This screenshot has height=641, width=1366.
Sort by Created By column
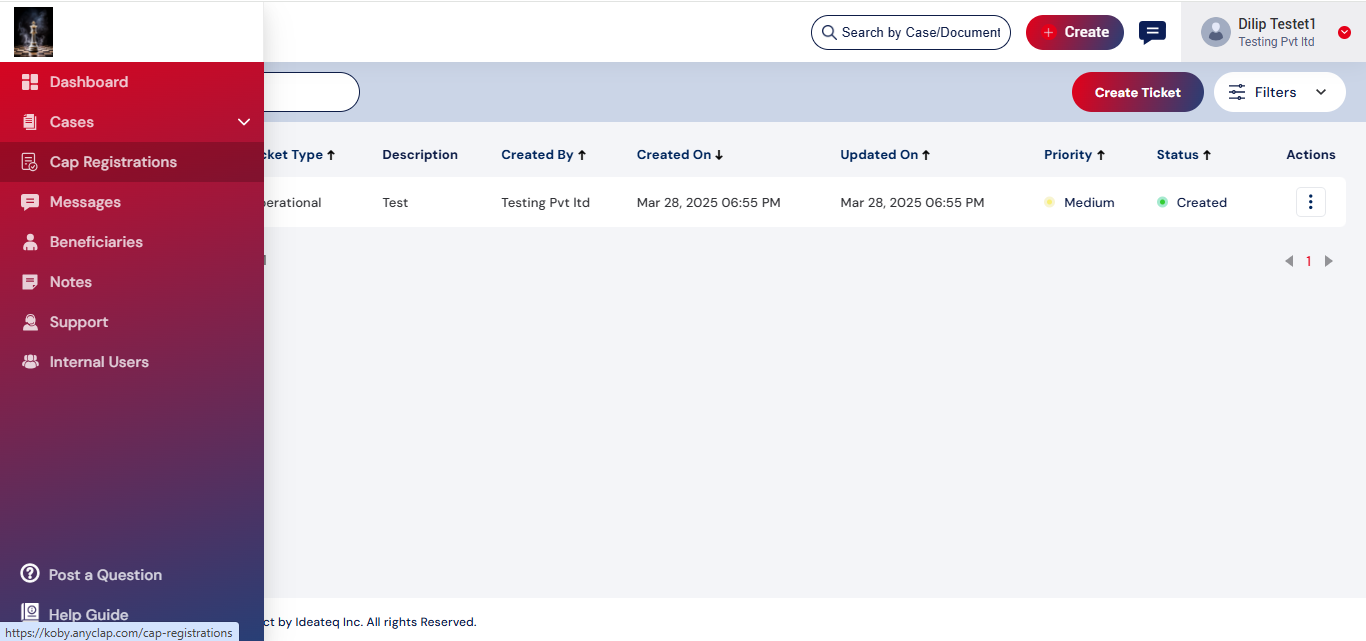(x=544, y=155)
